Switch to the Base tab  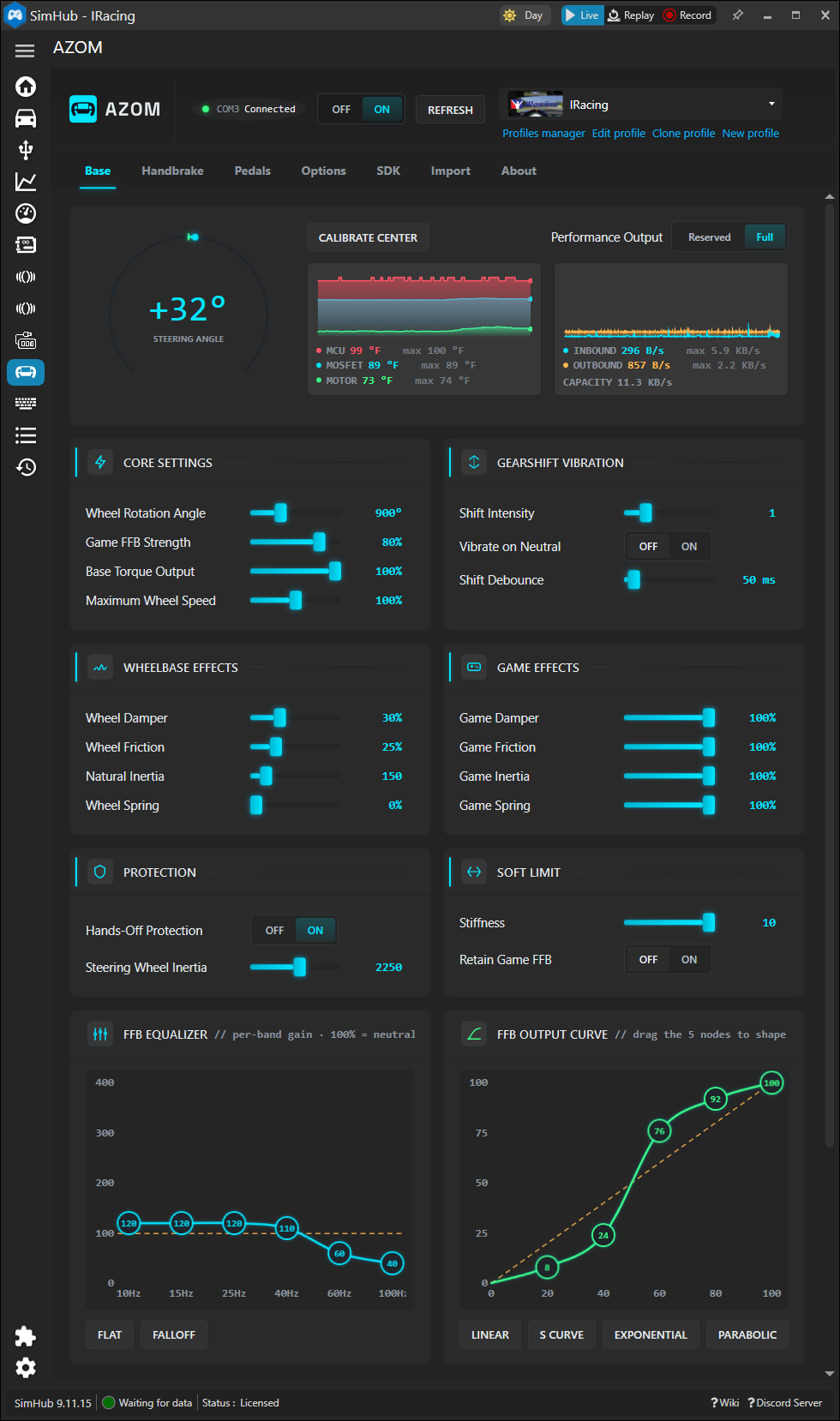pos(98,171)
